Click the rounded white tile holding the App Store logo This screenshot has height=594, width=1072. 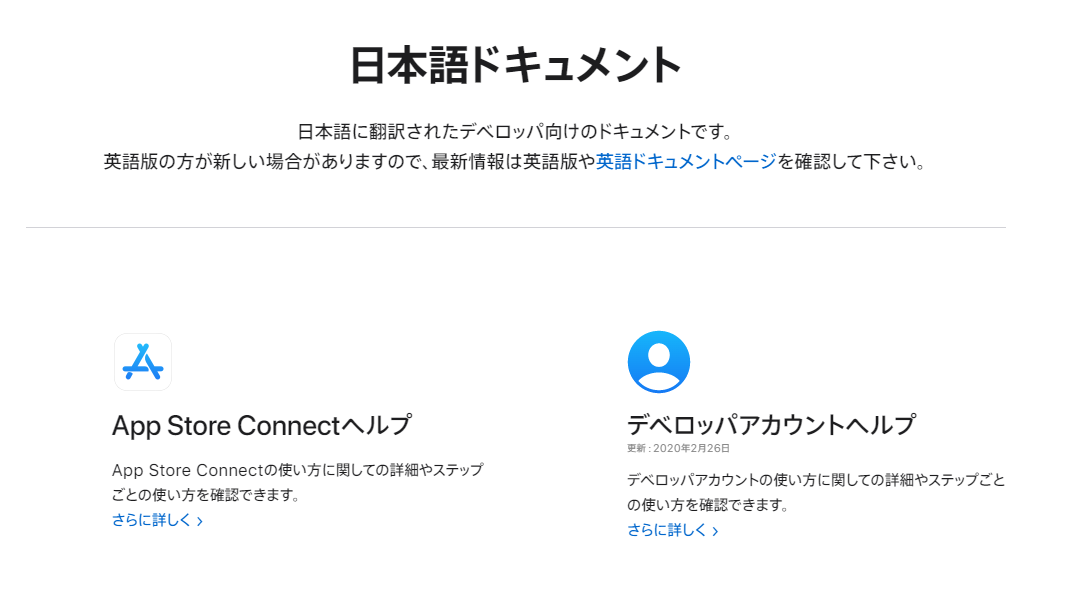click(x=143, y=362)
